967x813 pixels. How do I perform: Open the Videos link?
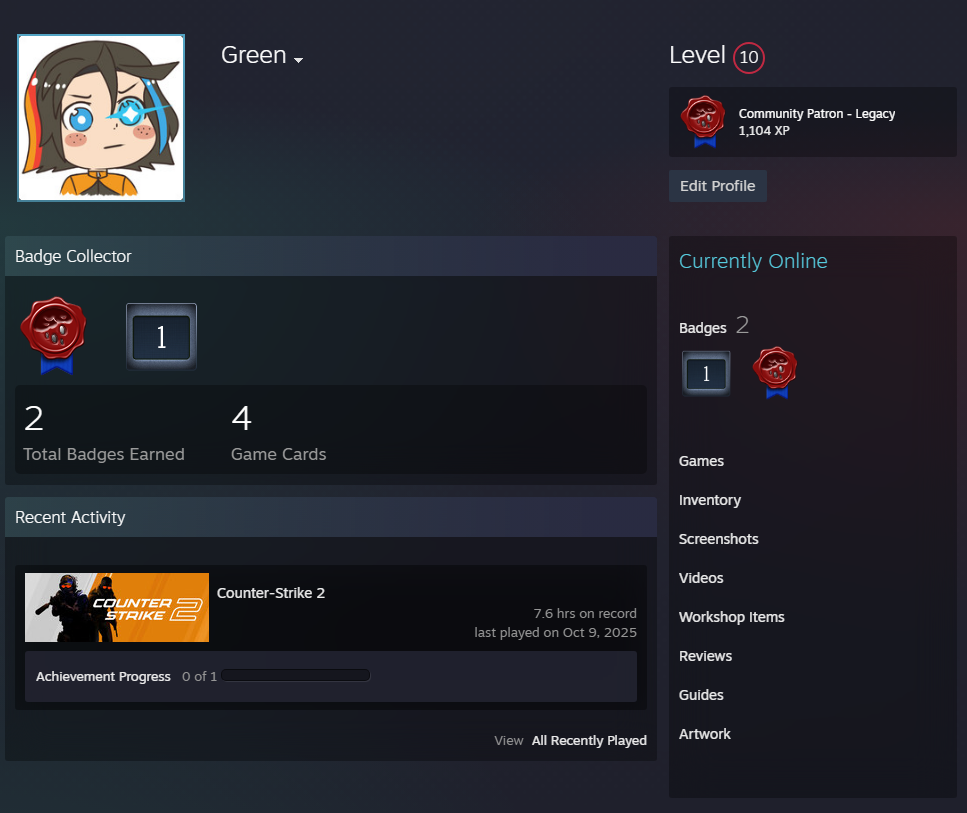(701, 578)
